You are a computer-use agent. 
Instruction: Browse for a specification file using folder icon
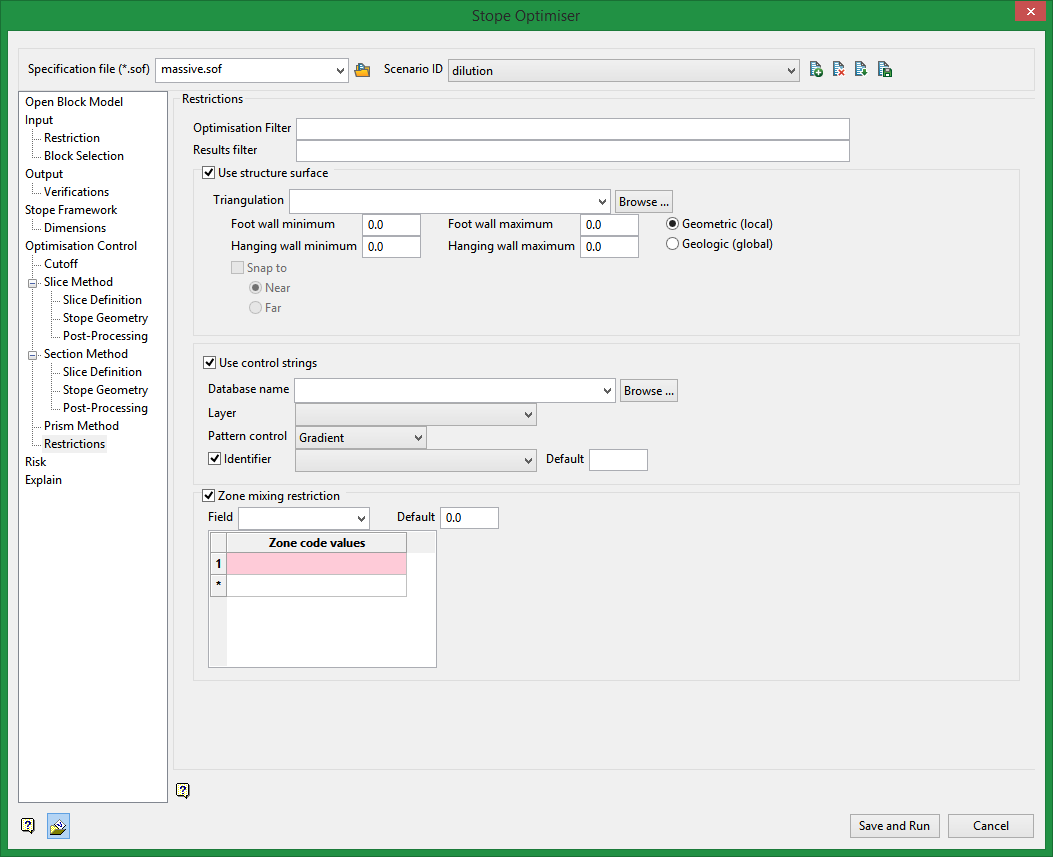click(362, 70)
